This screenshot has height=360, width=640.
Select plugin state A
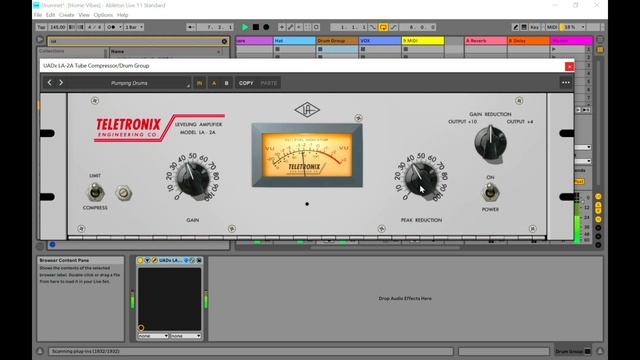click(x=214, y=83)
